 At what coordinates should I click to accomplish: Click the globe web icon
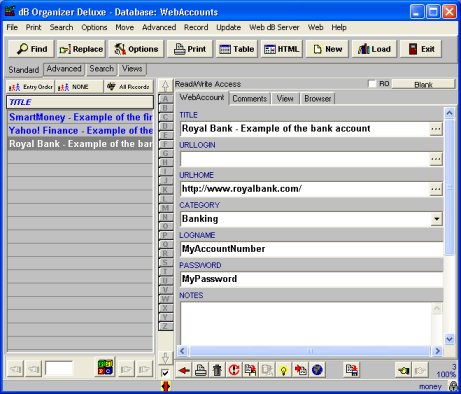pos(317,370)
